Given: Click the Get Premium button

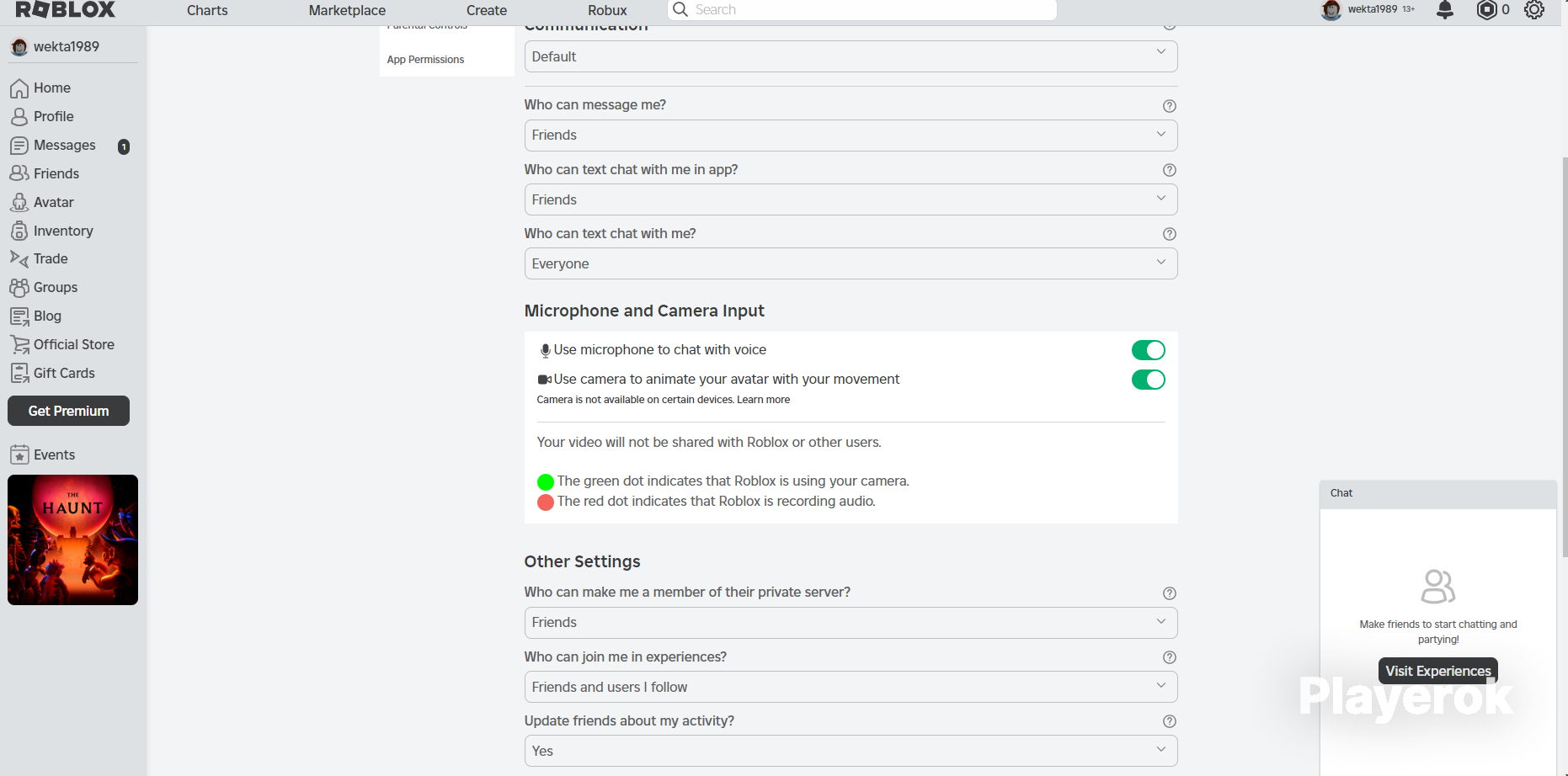Looking at the screenshot, I should click(68, 411).
